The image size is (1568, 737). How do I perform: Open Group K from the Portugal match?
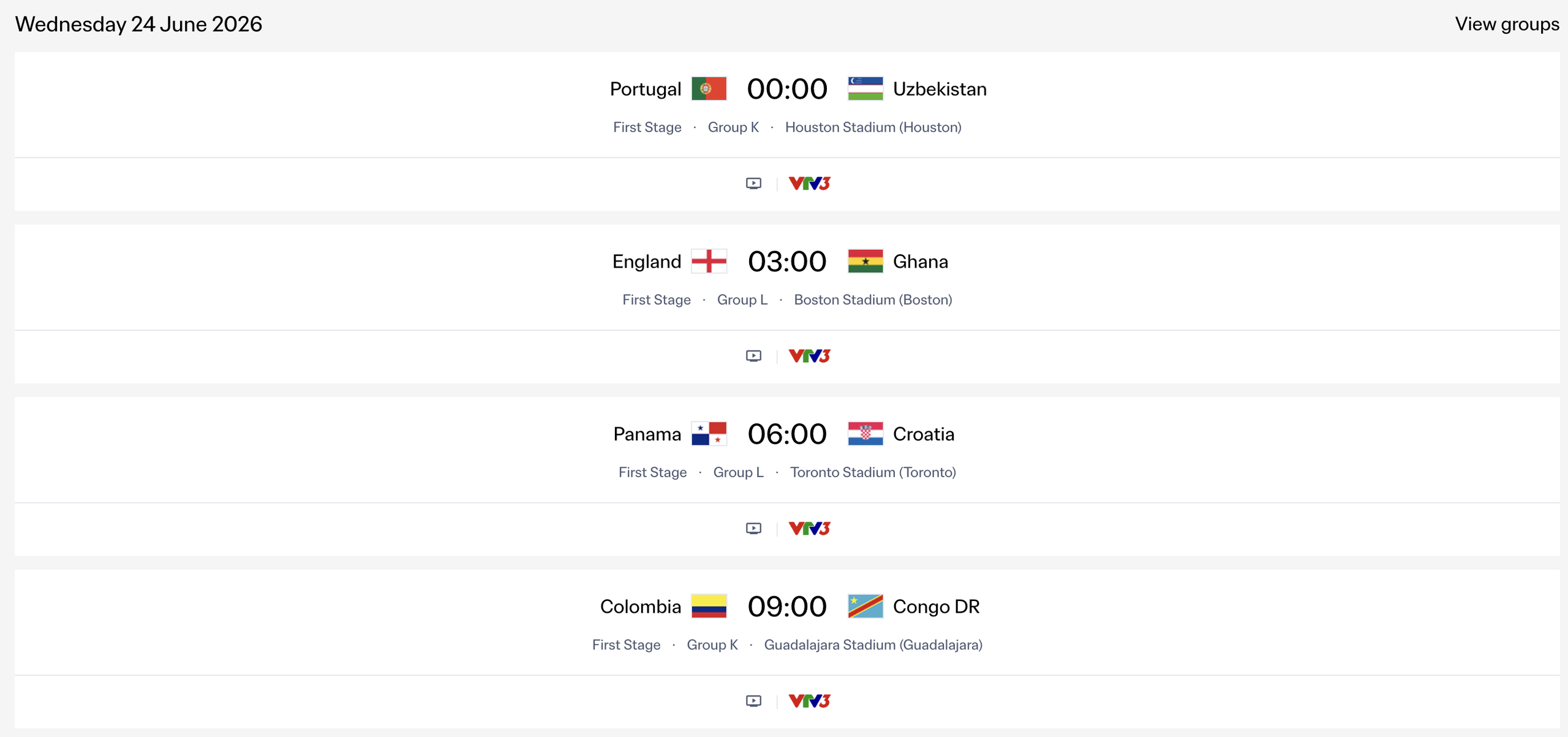pyautogui.click(x=733, y=127)
